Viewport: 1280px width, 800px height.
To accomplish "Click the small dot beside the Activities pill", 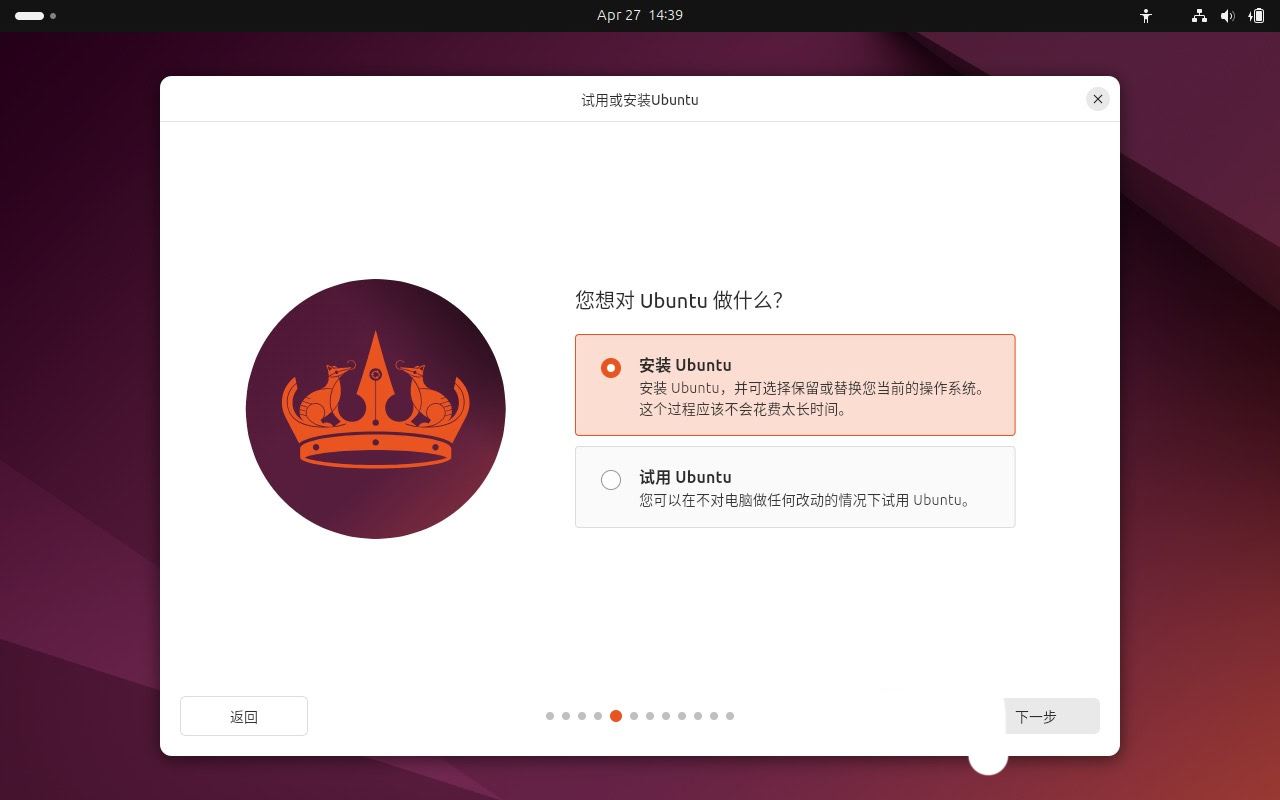I will [53, 16].
